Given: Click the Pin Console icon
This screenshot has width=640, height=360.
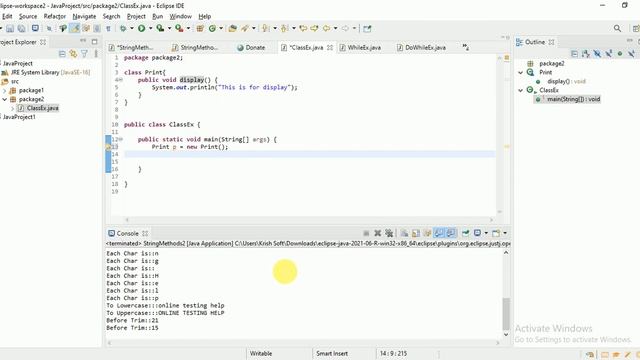Looking at the screenshot, I should [x=466, y=233].
